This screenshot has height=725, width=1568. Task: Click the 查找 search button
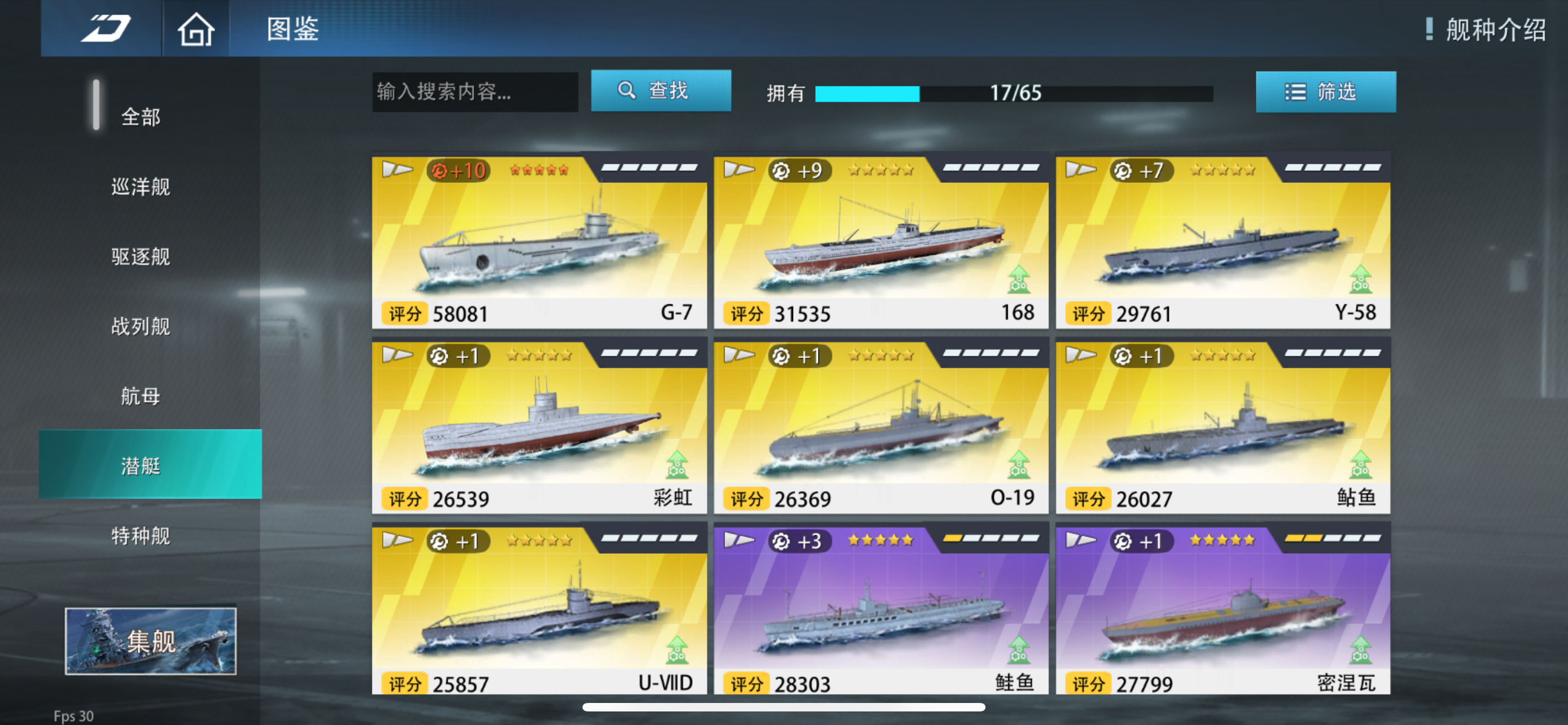click(661, 91)
